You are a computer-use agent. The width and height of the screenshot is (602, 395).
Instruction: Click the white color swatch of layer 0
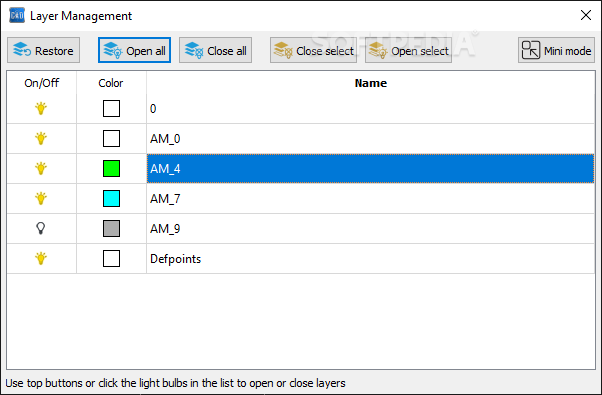(x=111, y=109)
